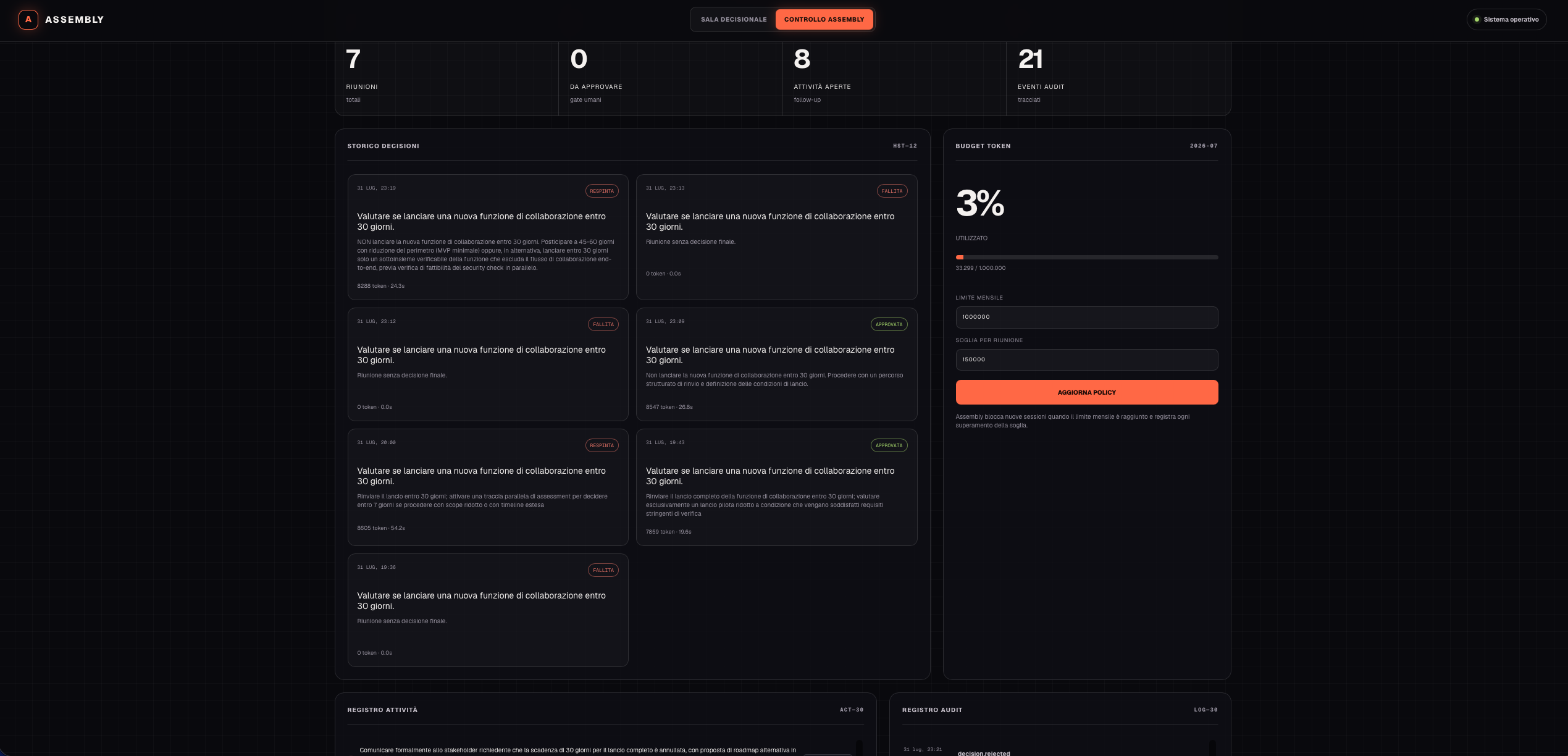The image size is (1568, 756).
Task: Click the Registro Attività panel heading
Action: click(382, 710)
